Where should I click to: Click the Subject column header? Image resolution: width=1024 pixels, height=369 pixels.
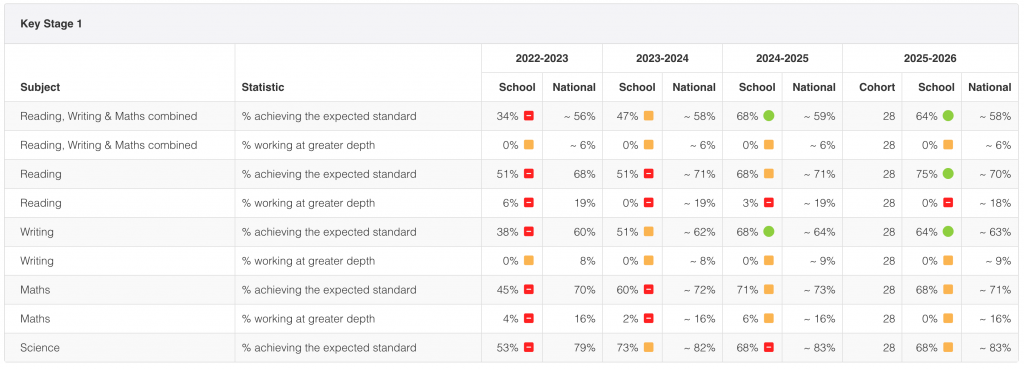pos(40,87)
